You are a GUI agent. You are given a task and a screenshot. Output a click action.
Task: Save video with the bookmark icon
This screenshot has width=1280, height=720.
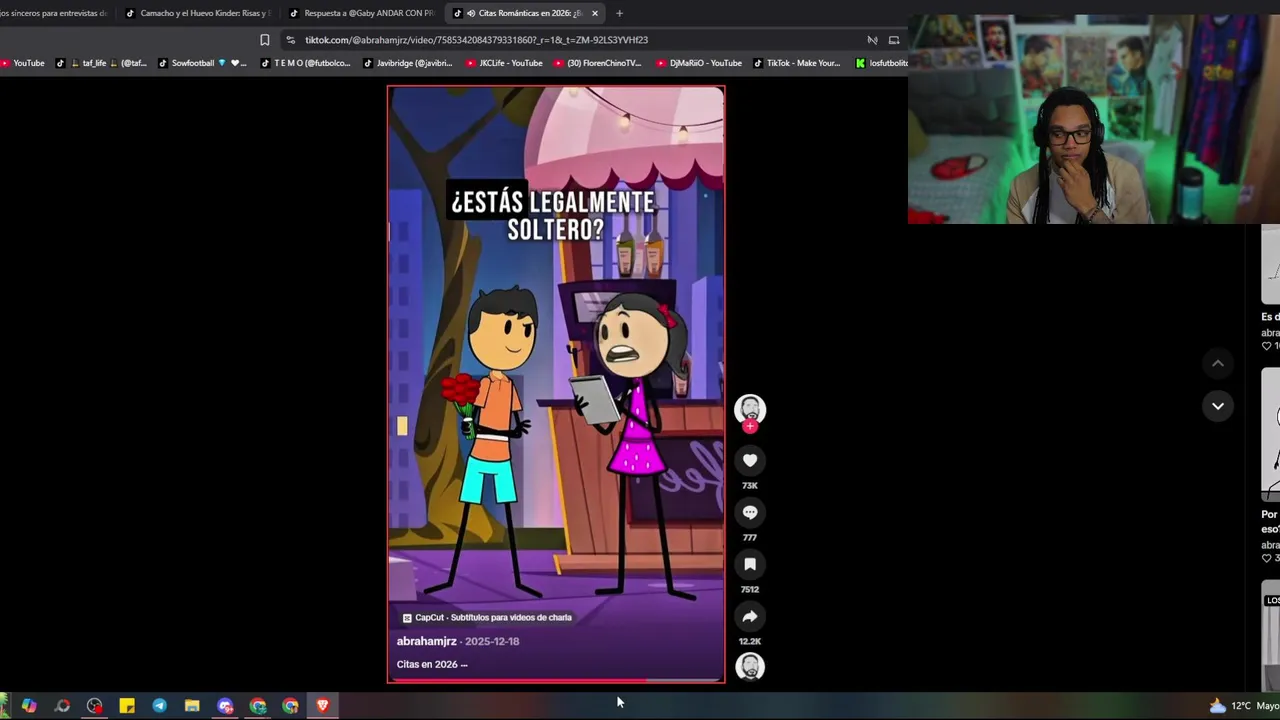pos(750,564)
